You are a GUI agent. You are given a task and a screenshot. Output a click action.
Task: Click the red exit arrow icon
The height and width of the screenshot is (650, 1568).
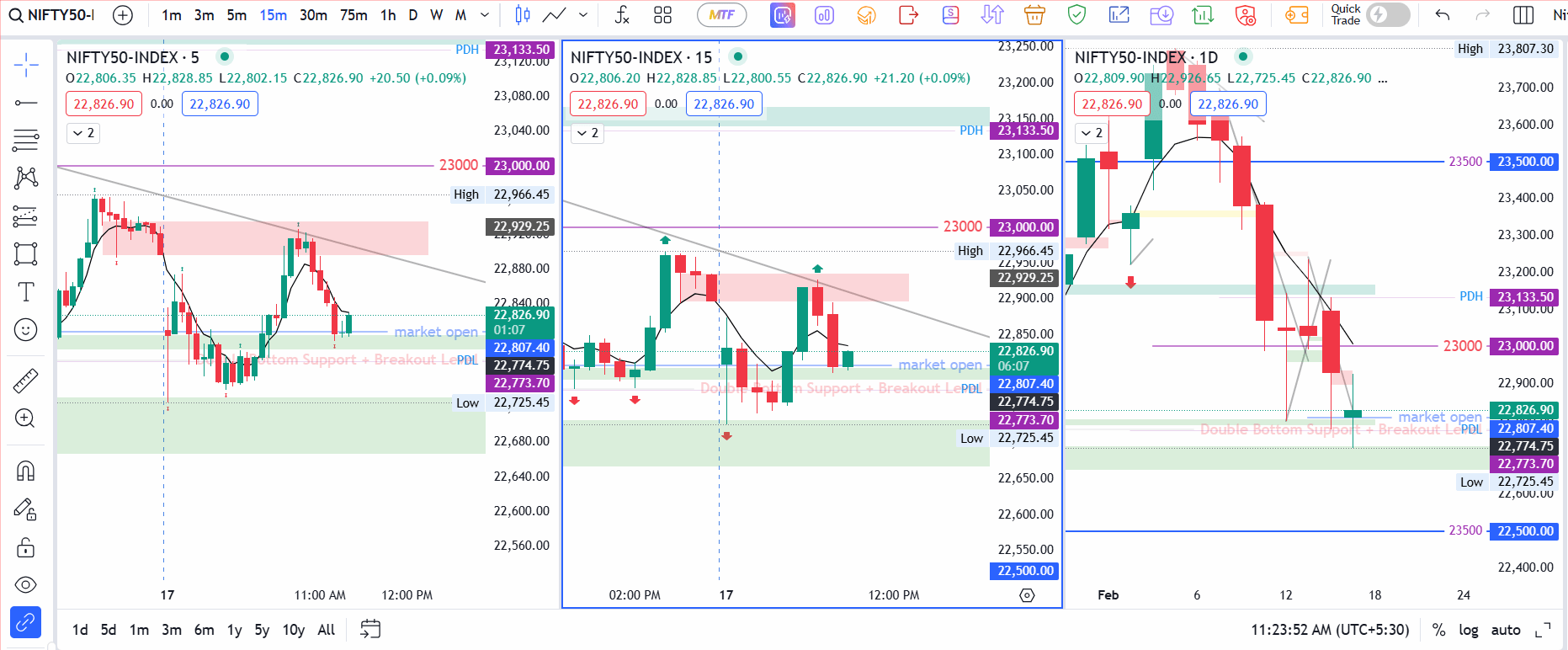click(x=908, y=15)
